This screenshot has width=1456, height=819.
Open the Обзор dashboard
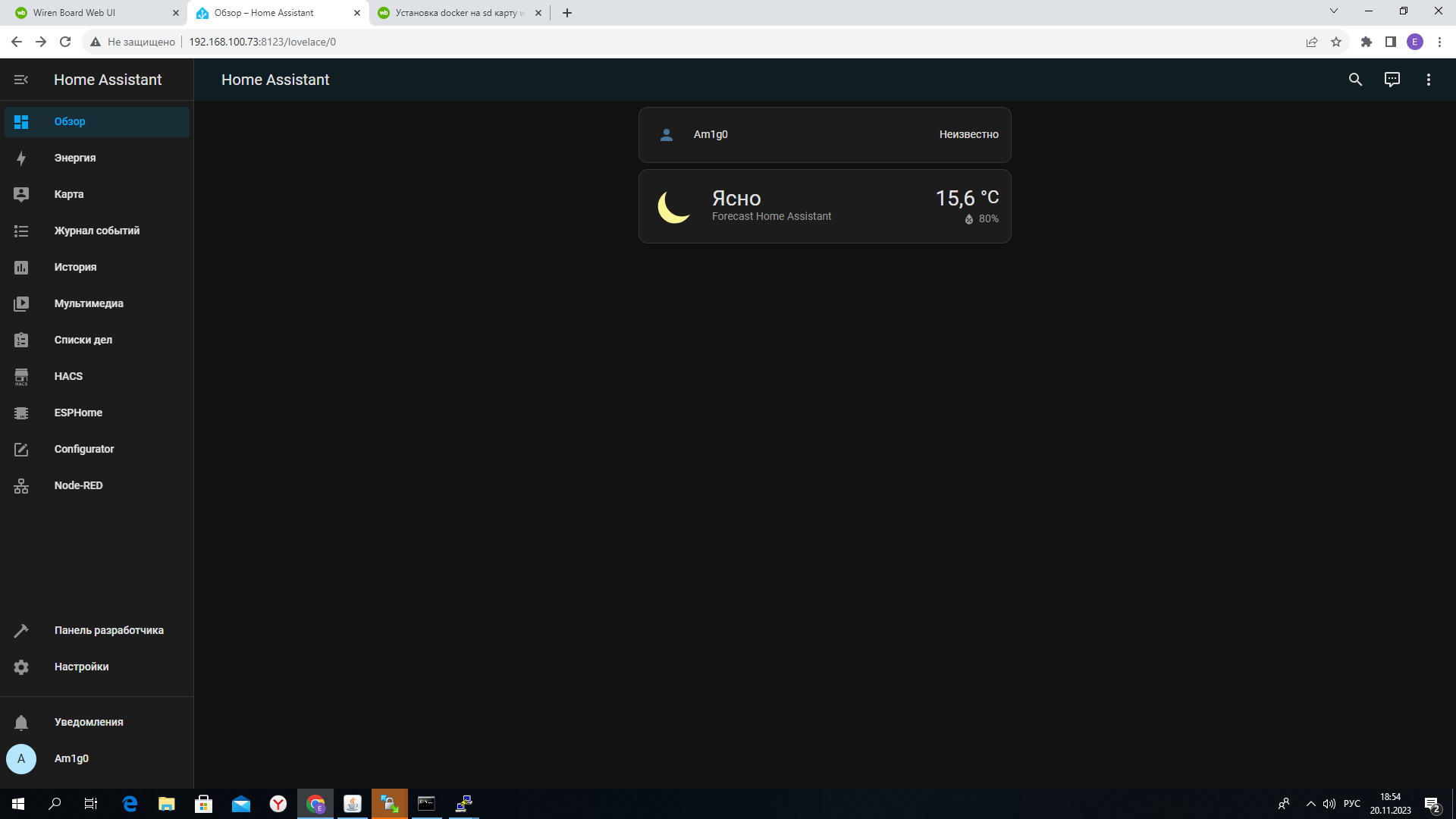pos(97,121)
